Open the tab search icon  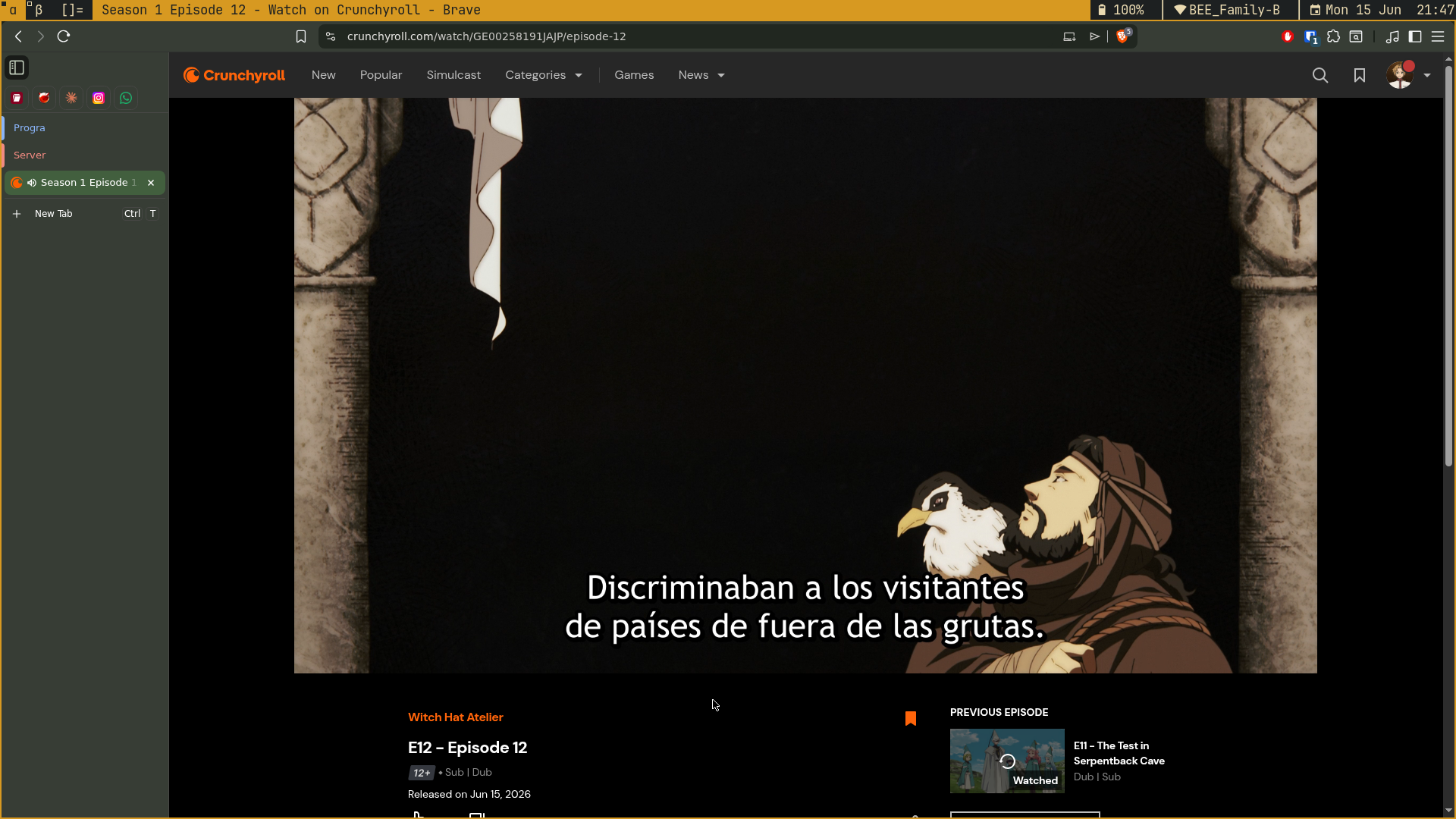(x=1356, y=36)
